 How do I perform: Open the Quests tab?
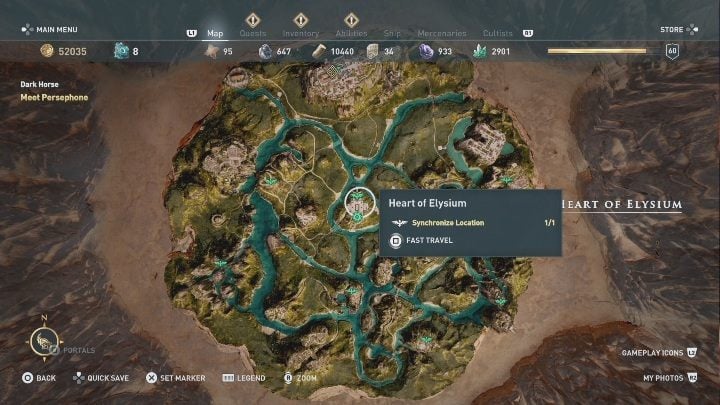click(x=253, y=33)
